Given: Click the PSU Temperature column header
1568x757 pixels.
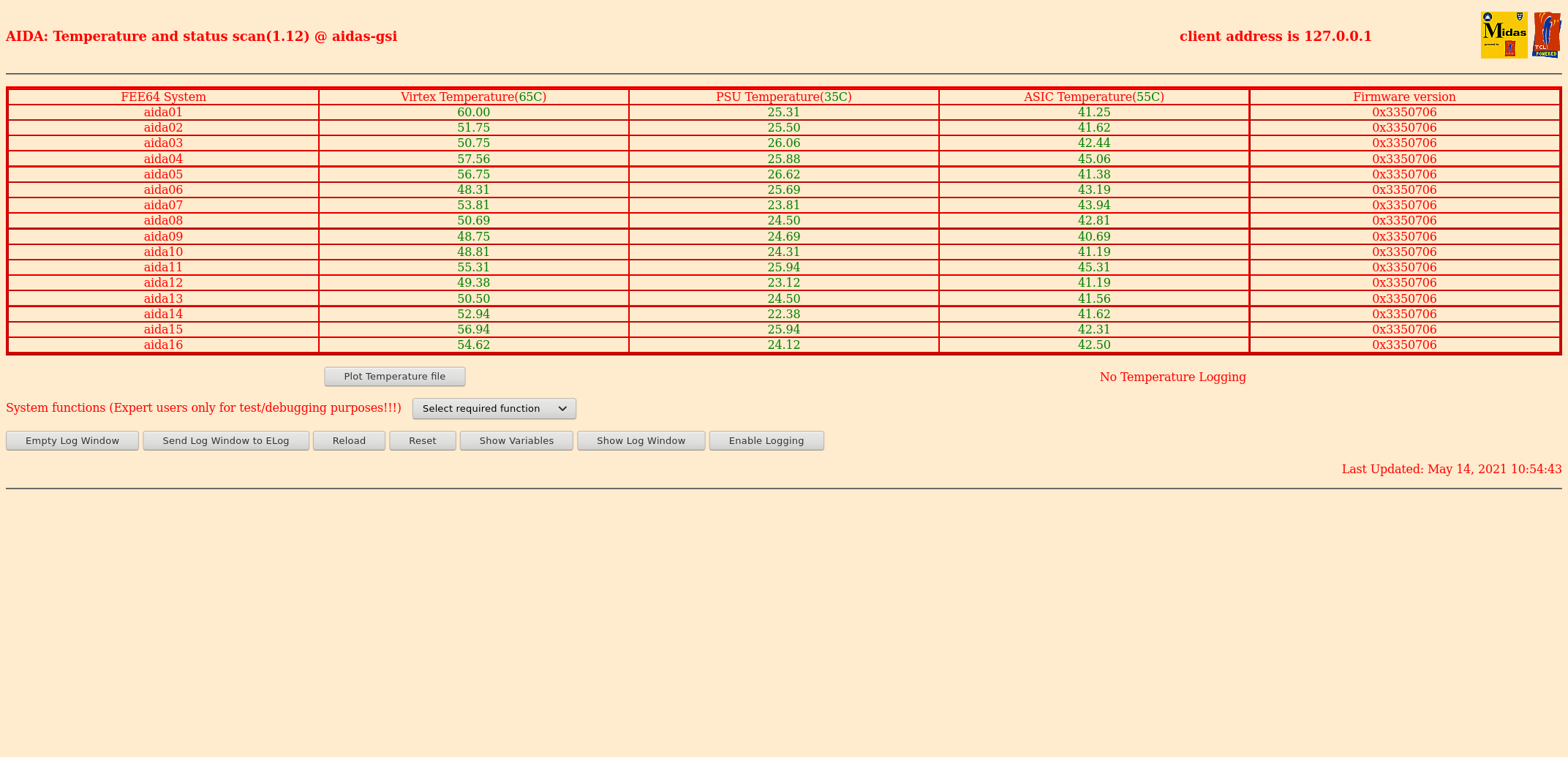Looking at the screenshot, I should tap(784, 97).
